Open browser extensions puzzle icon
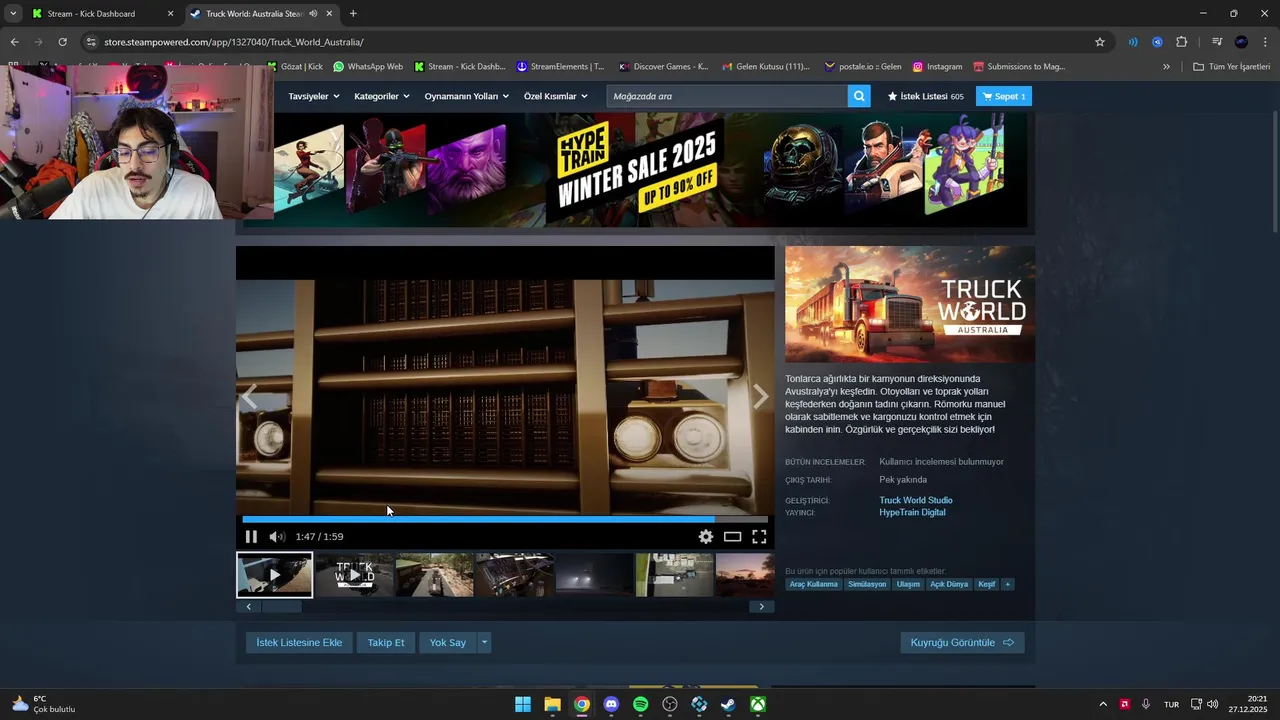1280x720 pixels. tap(1182, 42)
